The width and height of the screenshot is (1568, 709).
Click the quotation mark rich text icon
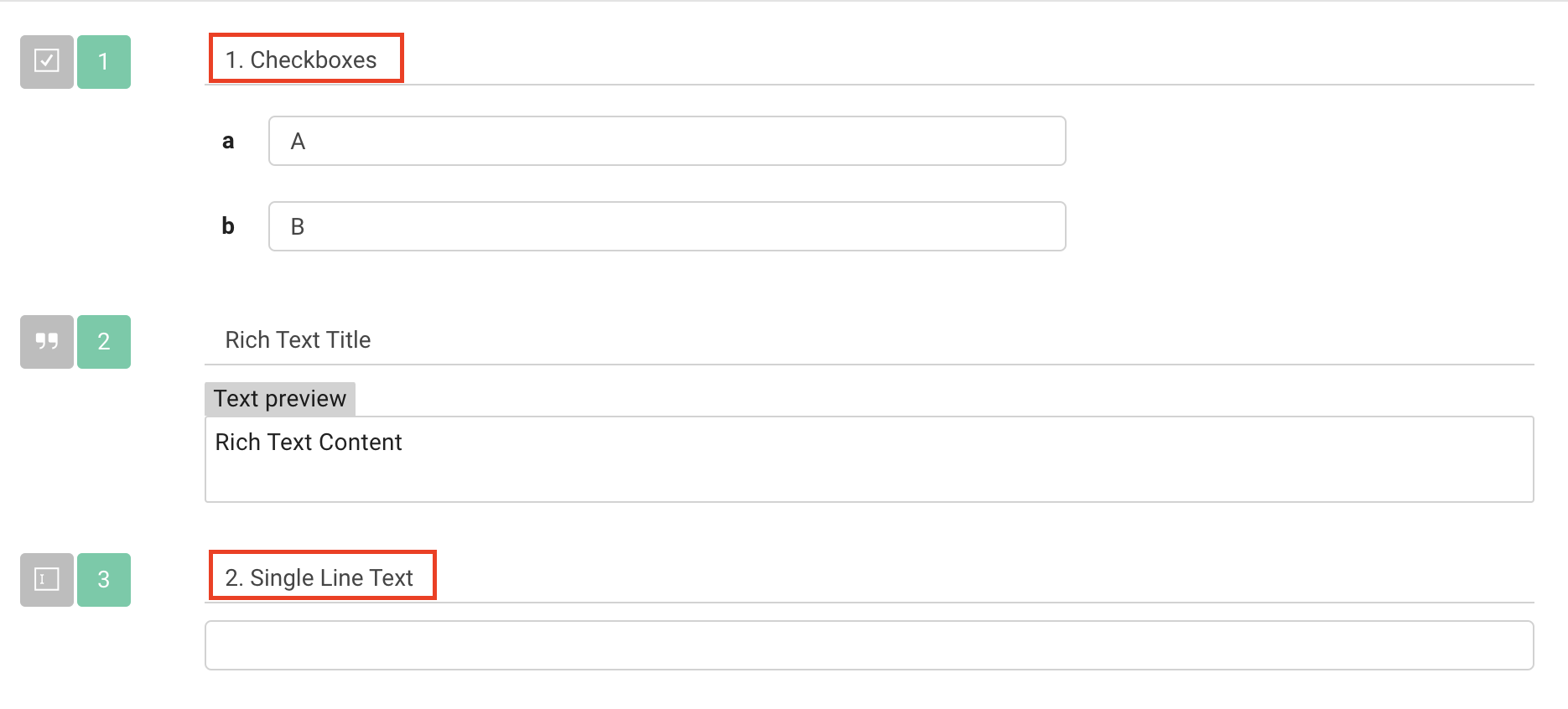point(46,341)
